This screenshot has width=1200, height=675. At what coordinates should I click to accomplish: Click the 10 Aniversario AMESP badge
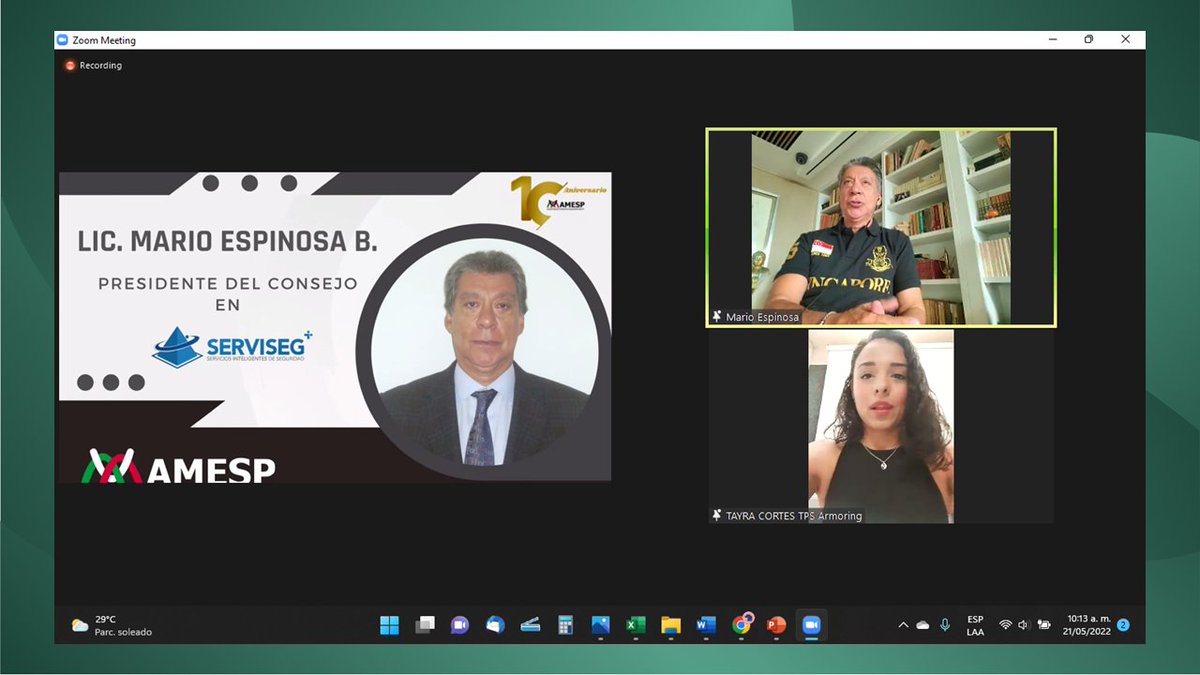tap(559, 201)
